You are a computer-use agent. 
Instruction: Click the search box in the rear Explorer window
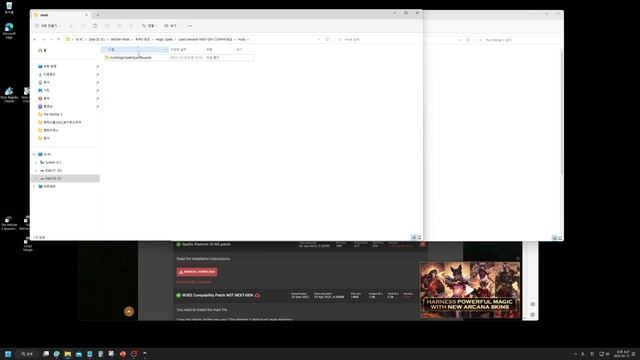click(x=518, y=40)
